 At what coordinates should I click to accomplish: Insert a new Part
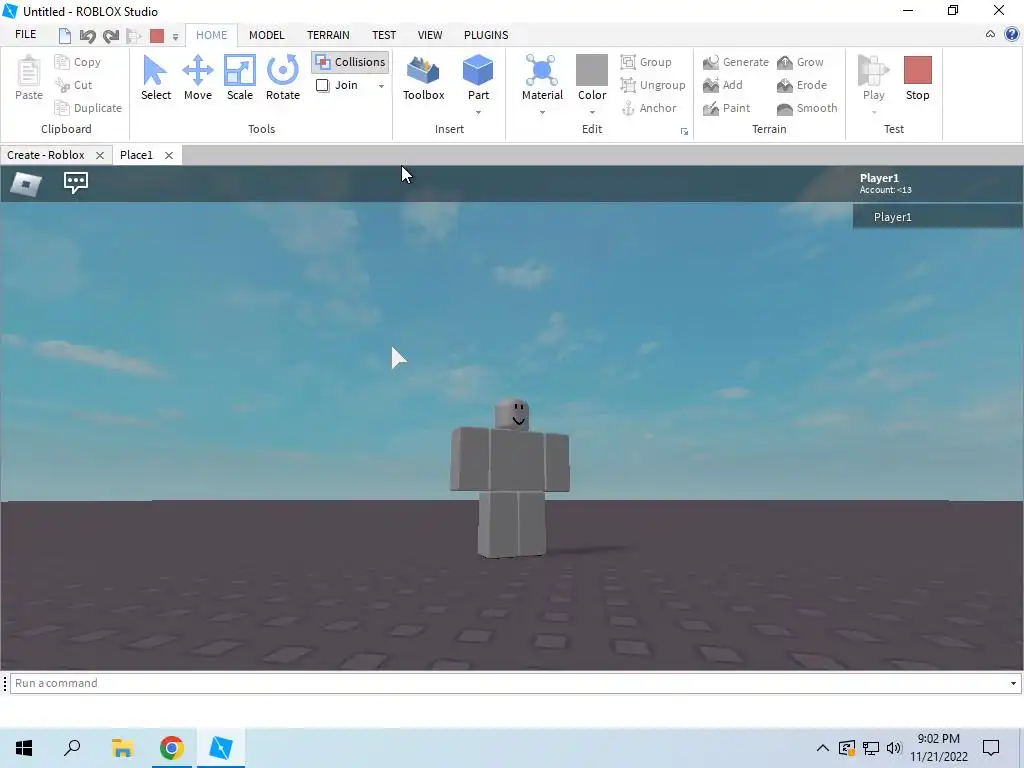click(478, 78)
